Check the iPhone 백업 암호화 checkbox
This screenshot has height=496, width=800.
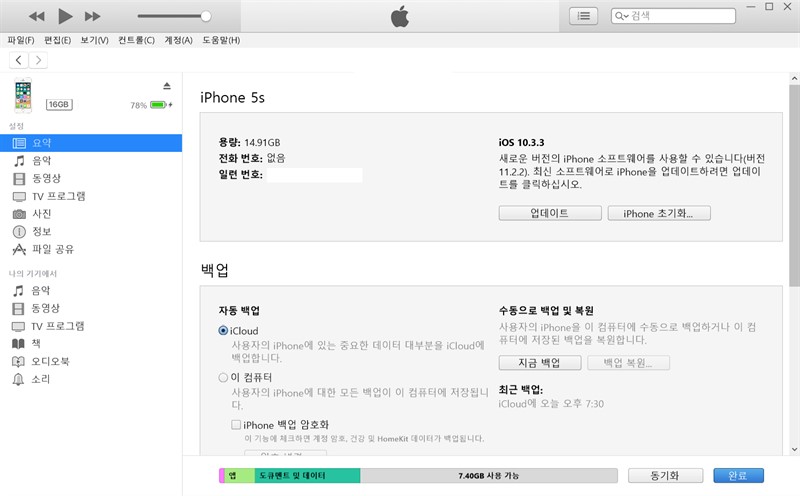236,425
